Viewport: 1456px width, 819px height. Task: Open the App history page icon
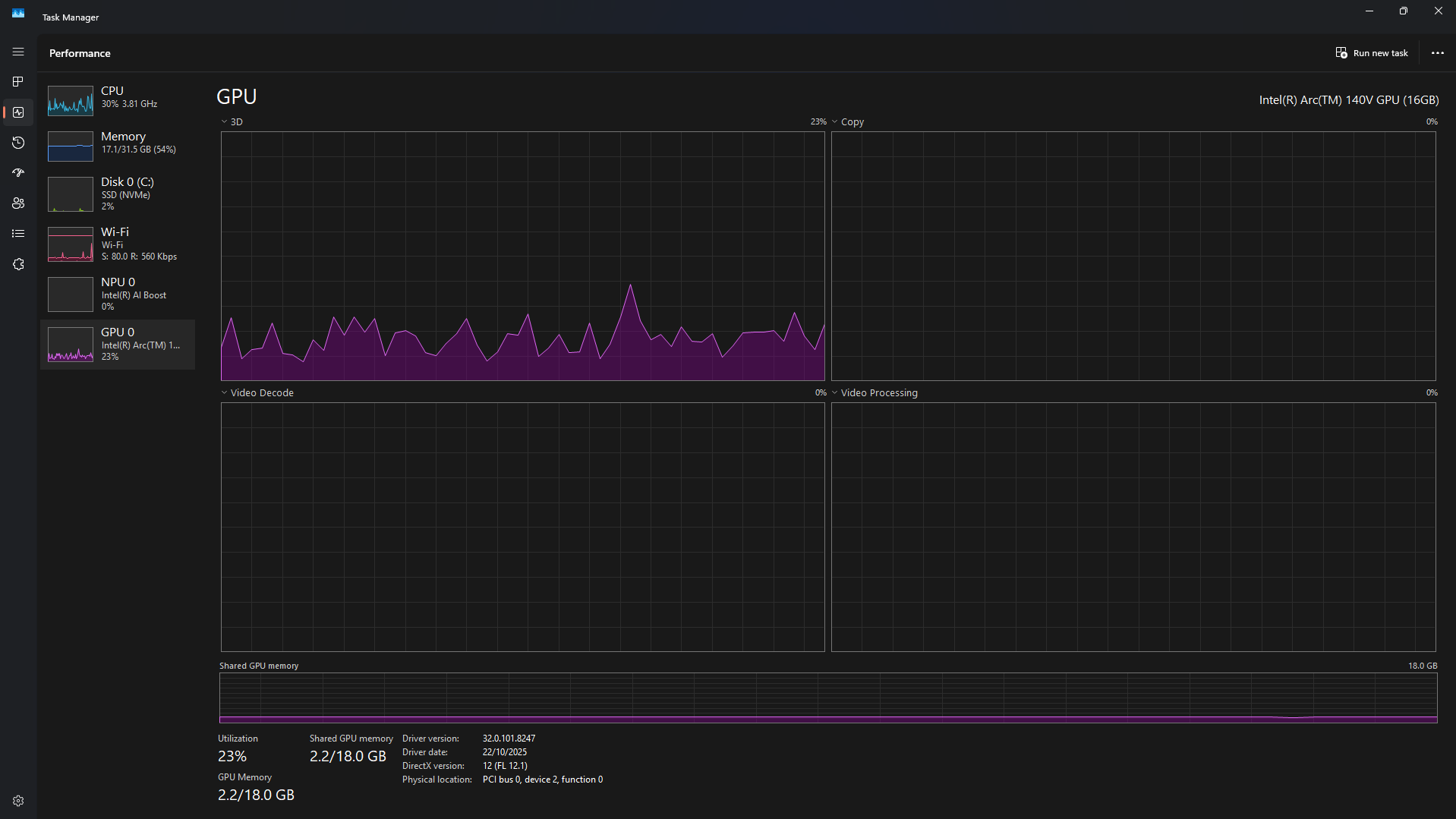click(18, 143)
